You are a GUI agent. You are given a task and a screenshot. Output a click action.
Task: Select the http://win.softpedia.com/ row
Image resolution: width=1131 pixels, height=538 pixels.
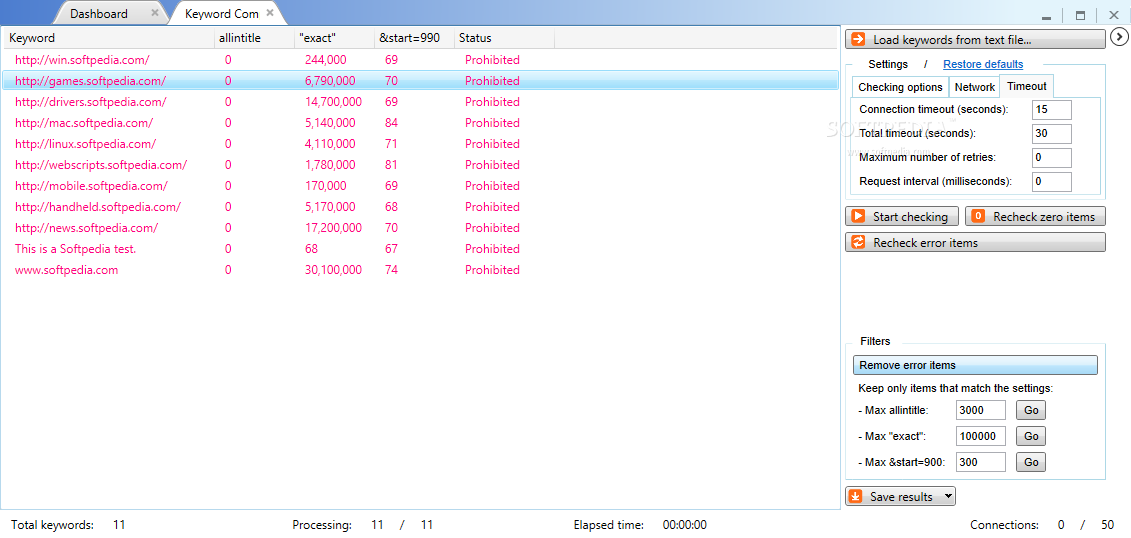(421, 60)
